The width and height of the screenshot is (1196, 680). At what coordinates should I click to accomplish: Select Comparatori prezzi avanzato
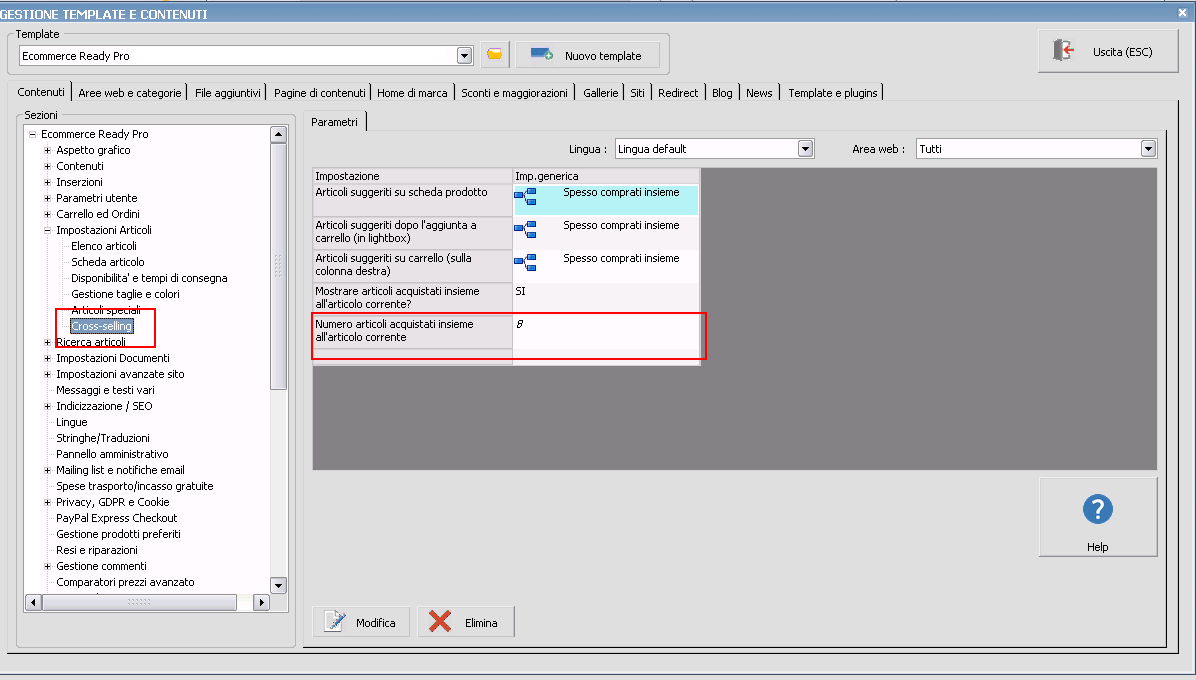pos(125,582)
